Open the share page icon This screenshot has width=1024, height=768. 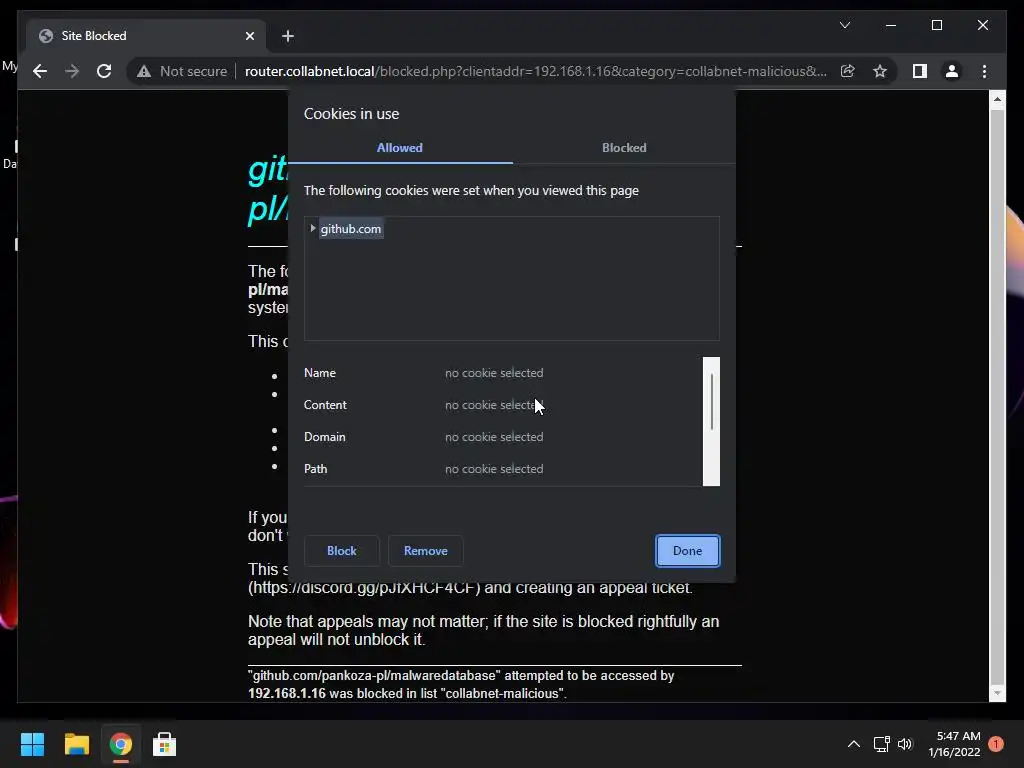click(848, 71)
